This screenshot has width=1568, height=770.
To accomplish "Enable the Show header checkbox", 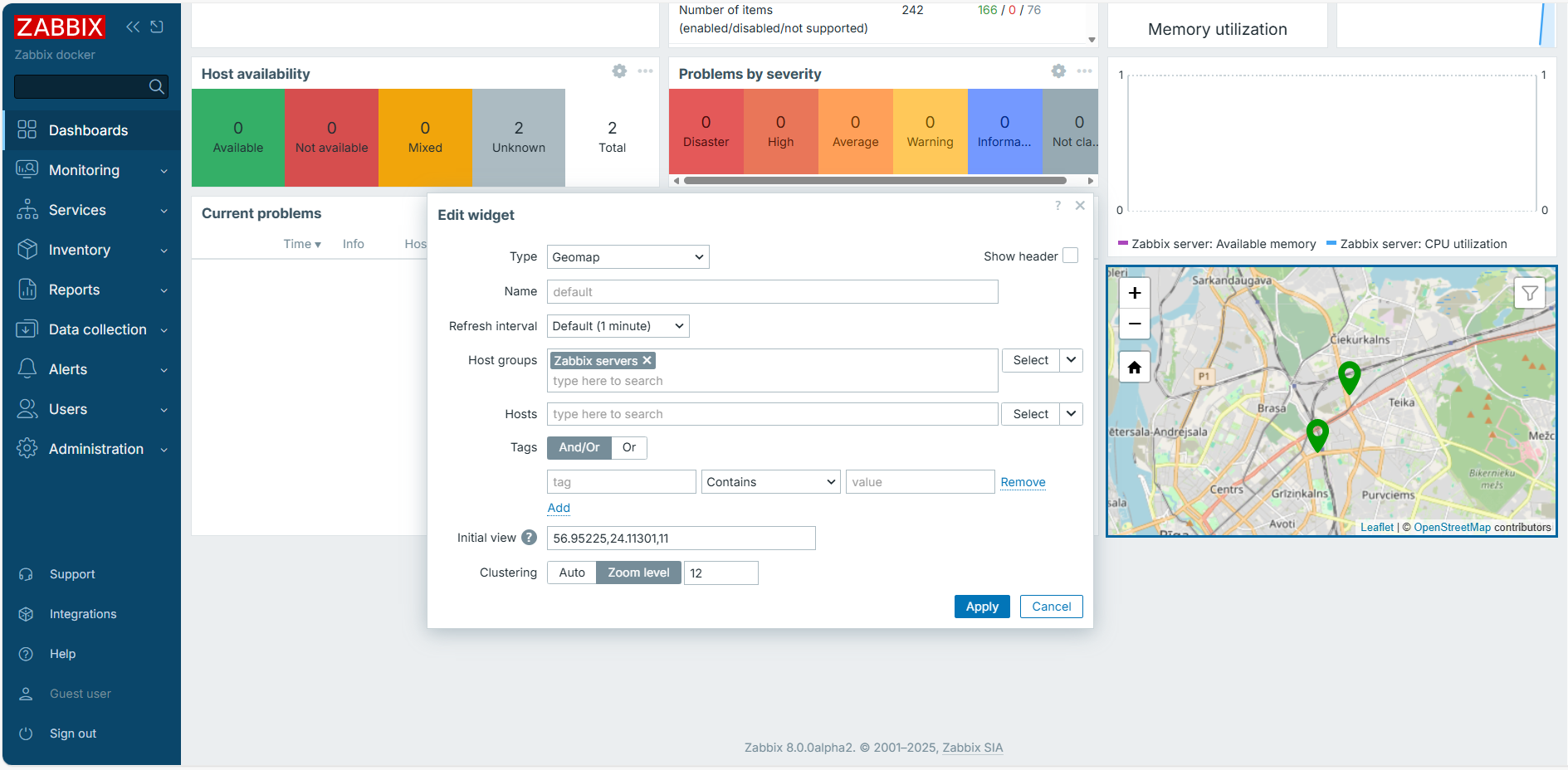I will (x=1071, y=256).
